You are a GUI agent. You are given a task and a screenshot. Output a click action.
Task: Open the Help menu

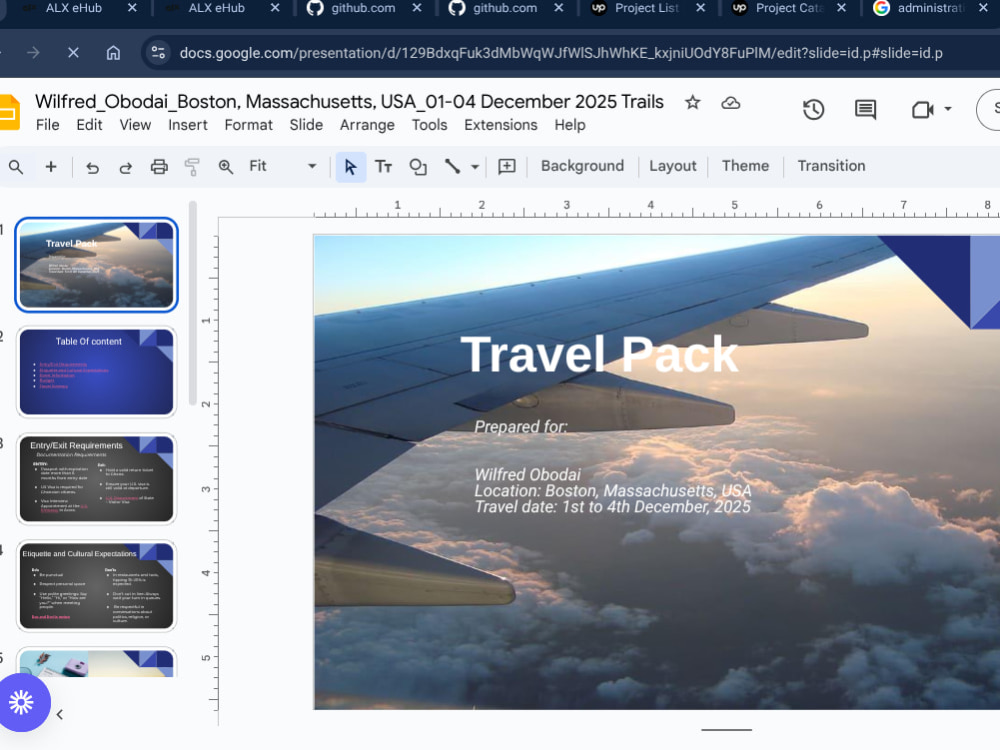pyautogui.click(x=570, y=125)
